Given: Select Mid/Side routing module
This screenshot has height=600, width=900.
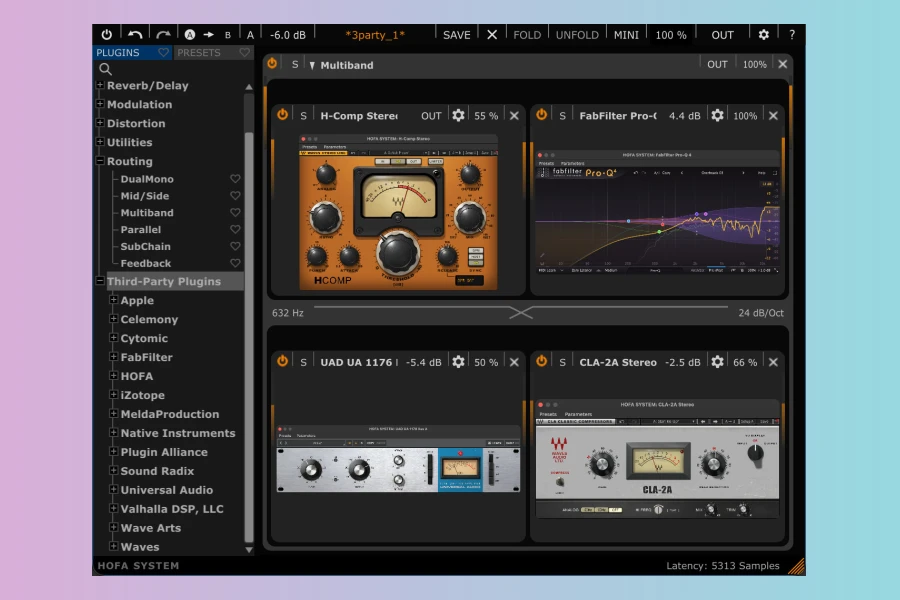Looking at the screenshot, I should click(145, 196).
